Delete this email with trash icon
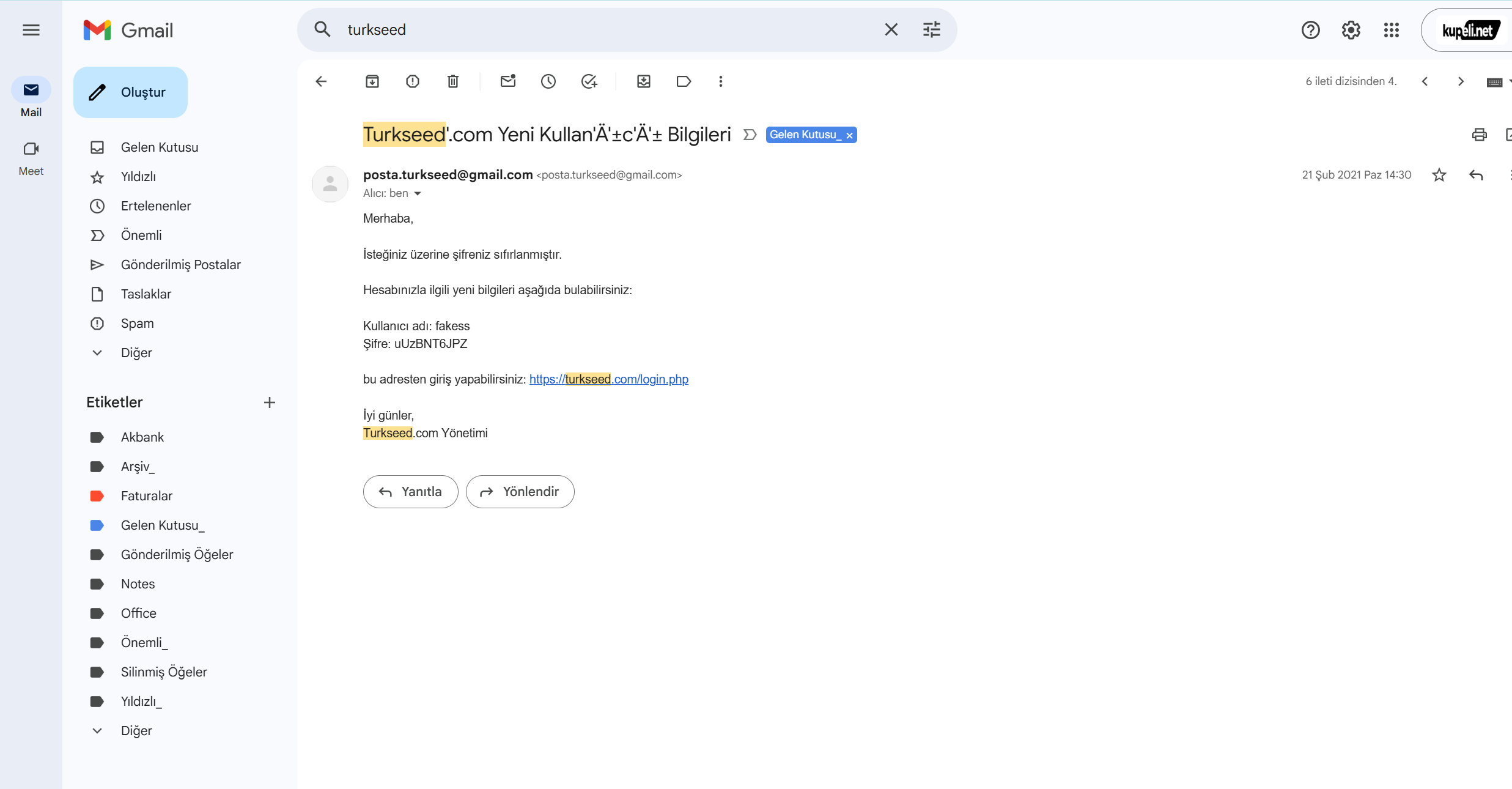Screen dimensions: 1512x789 (453, 81)
